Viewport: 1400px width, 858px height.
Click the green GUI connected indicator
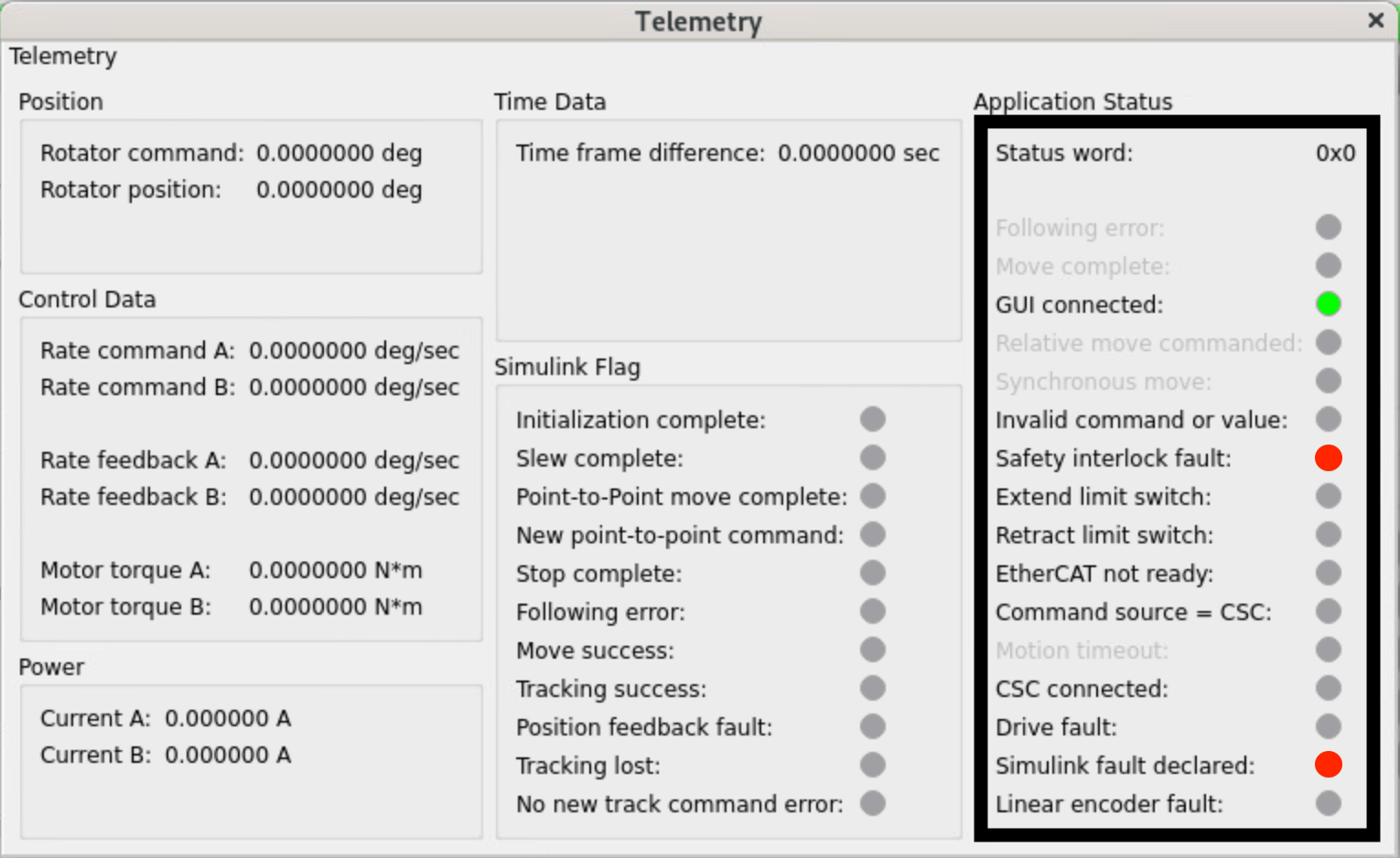tap(1328, 304)
